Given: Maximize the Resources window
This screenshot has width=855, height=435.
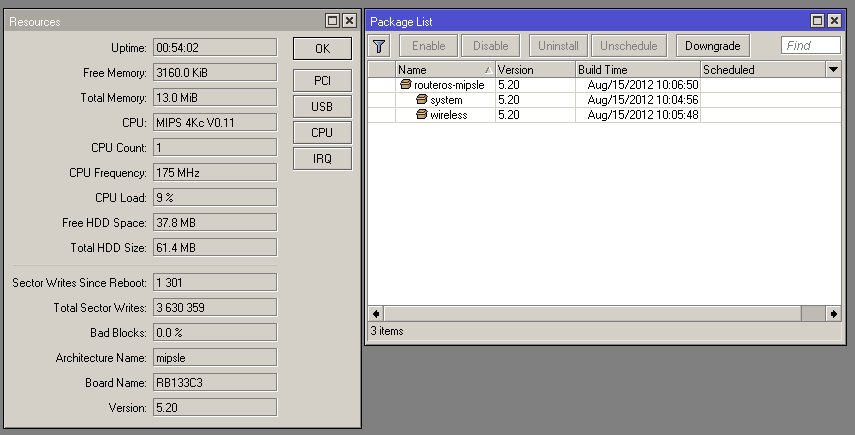Looking at the screenshot, I should coord(332,21).
